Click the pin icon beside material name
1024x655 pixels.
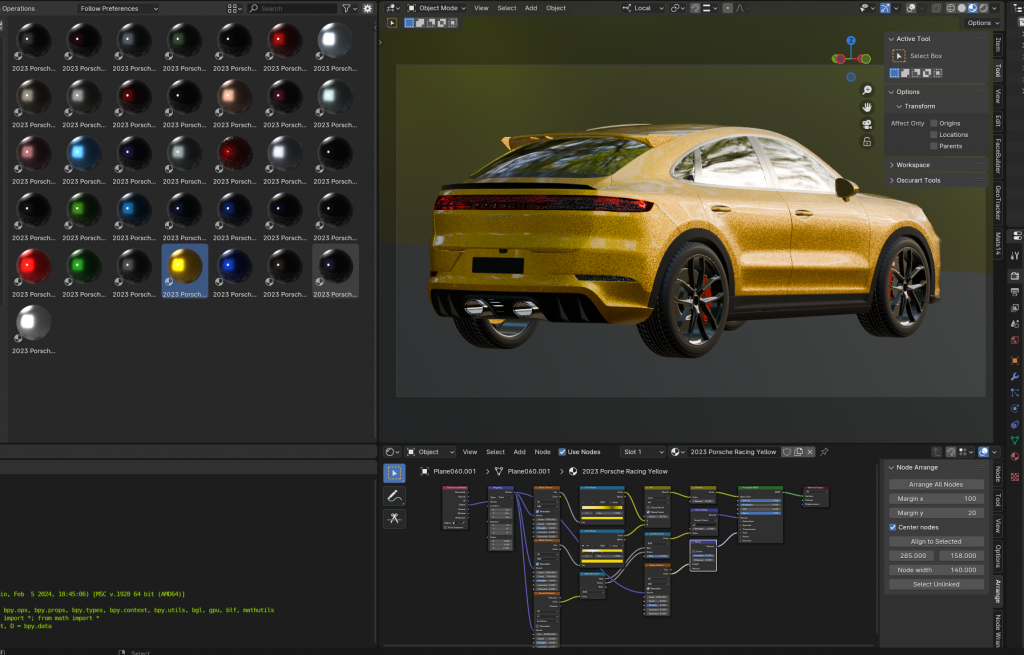pos(824,452)
